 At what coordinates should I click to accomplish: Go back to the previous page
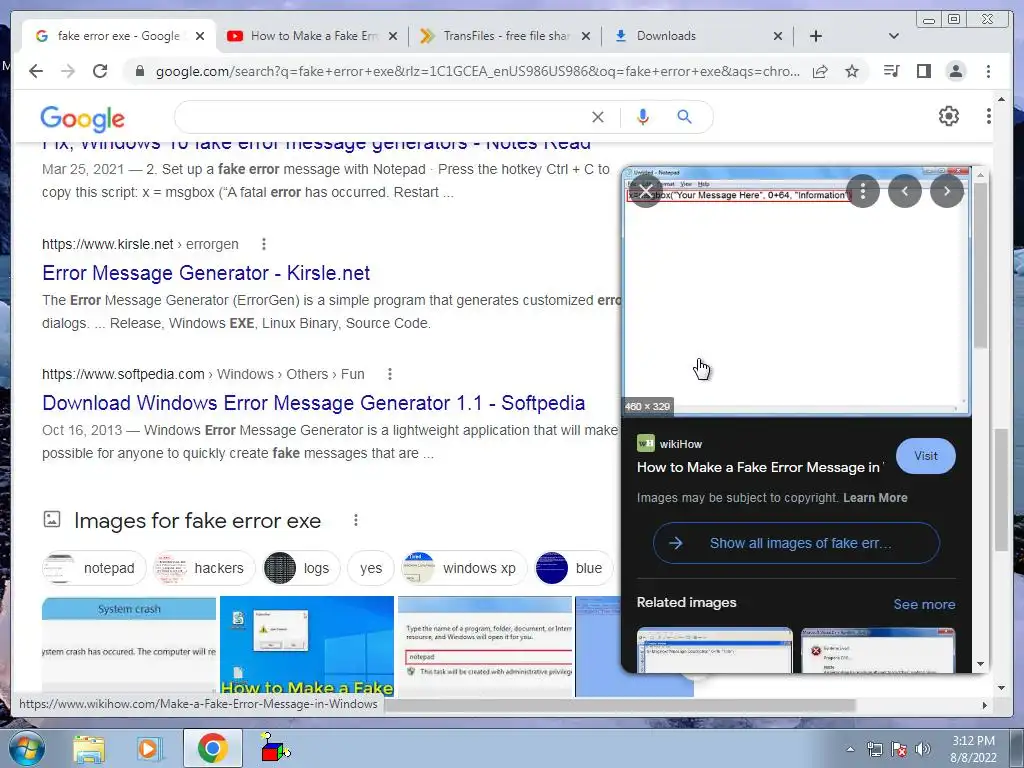tap(36, 71)
